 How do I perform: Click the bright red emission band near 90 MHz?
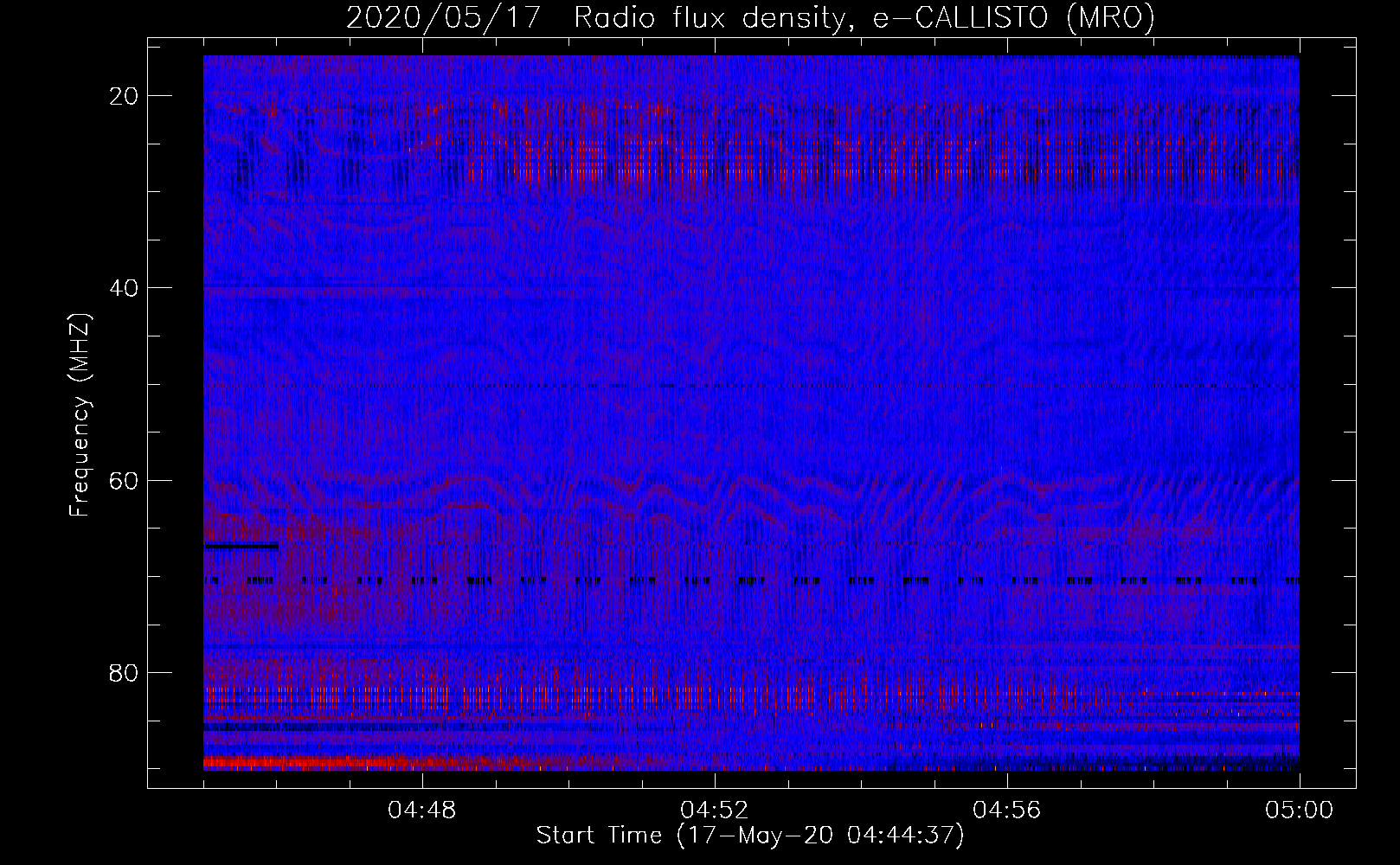(x=346, y=762)
